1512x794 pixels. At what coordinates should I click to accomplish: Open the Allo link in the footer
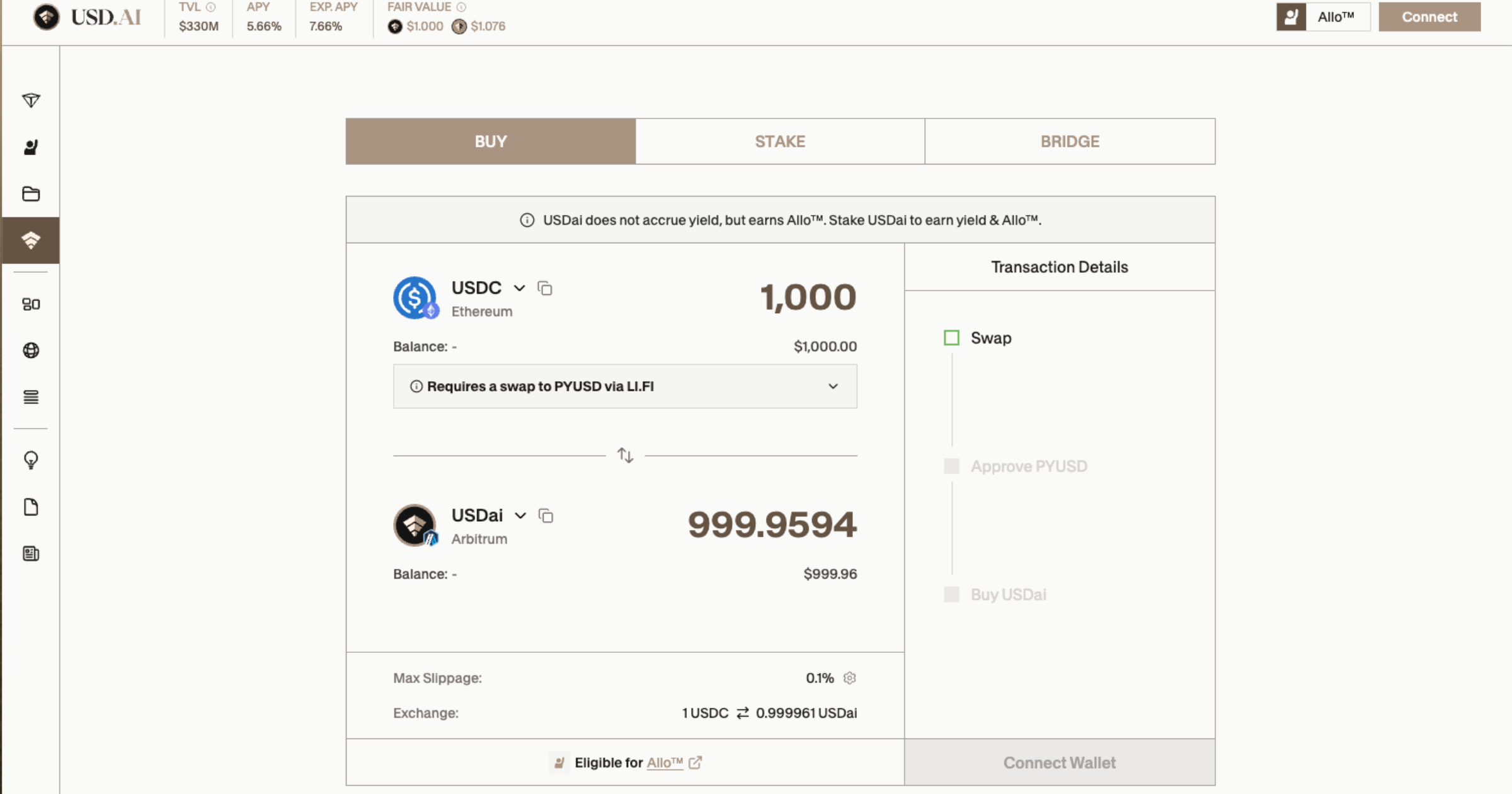point(665,762)
